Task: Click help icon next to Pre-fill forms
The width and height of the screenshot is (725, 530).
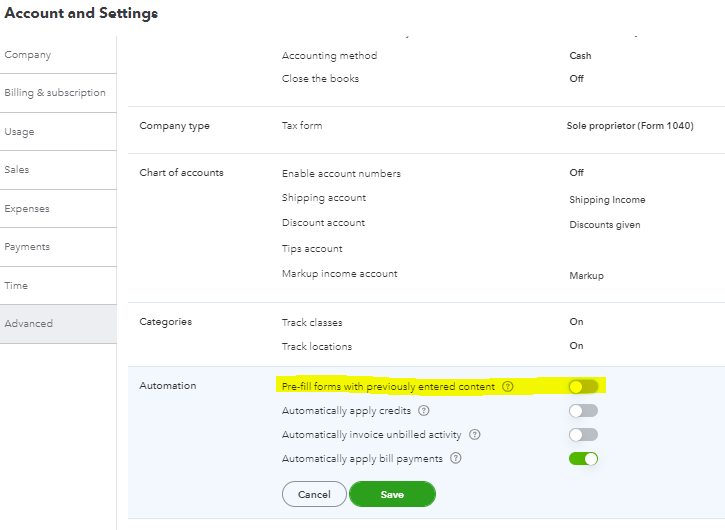Action: pyautogui.click(x=508, y=387)
